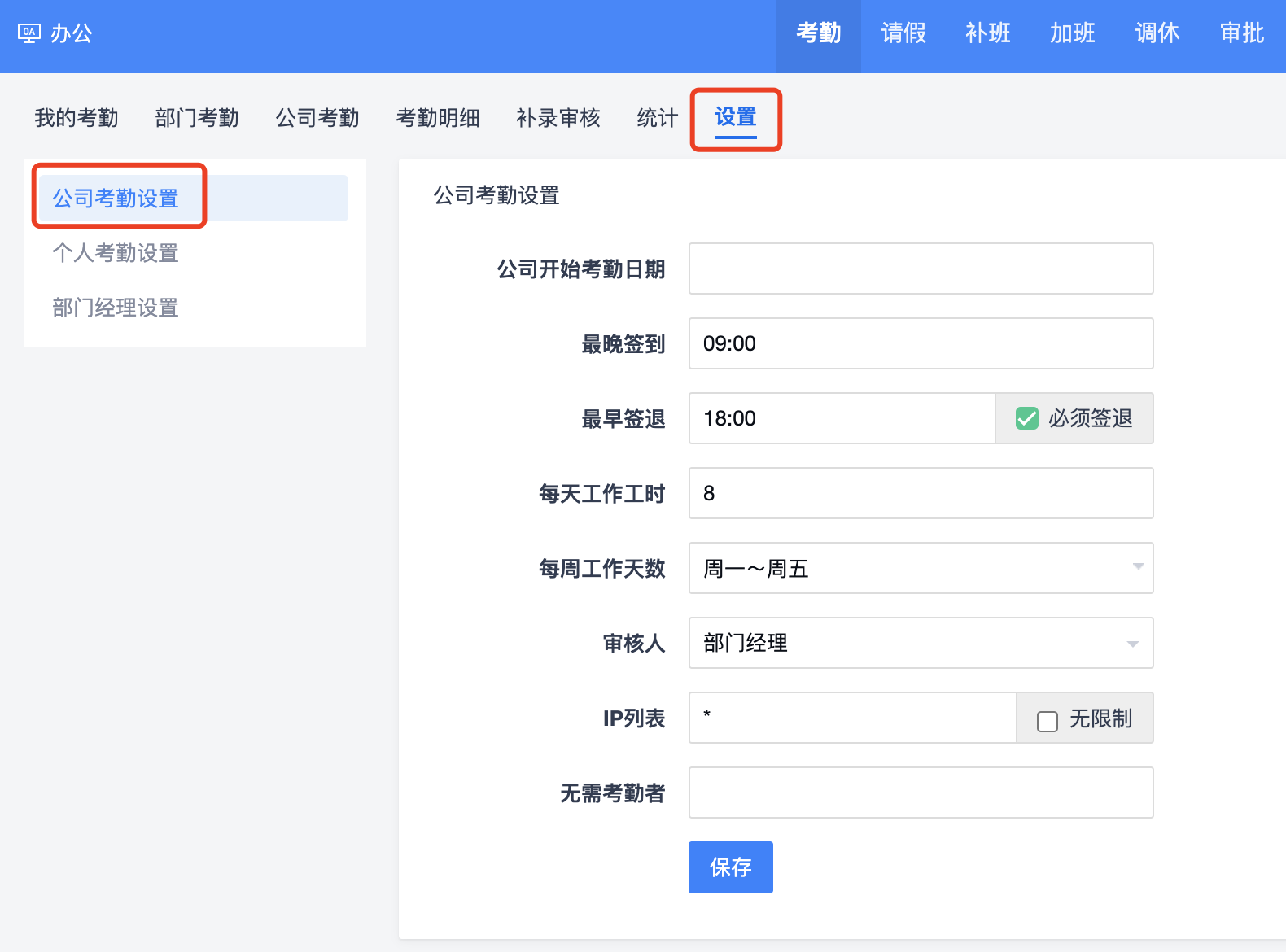This screenshot has width=1286, height=952.
Task: Open 个人考勤设置 in the sidebar
Action: pyautogui.click(x=116, y=253)
